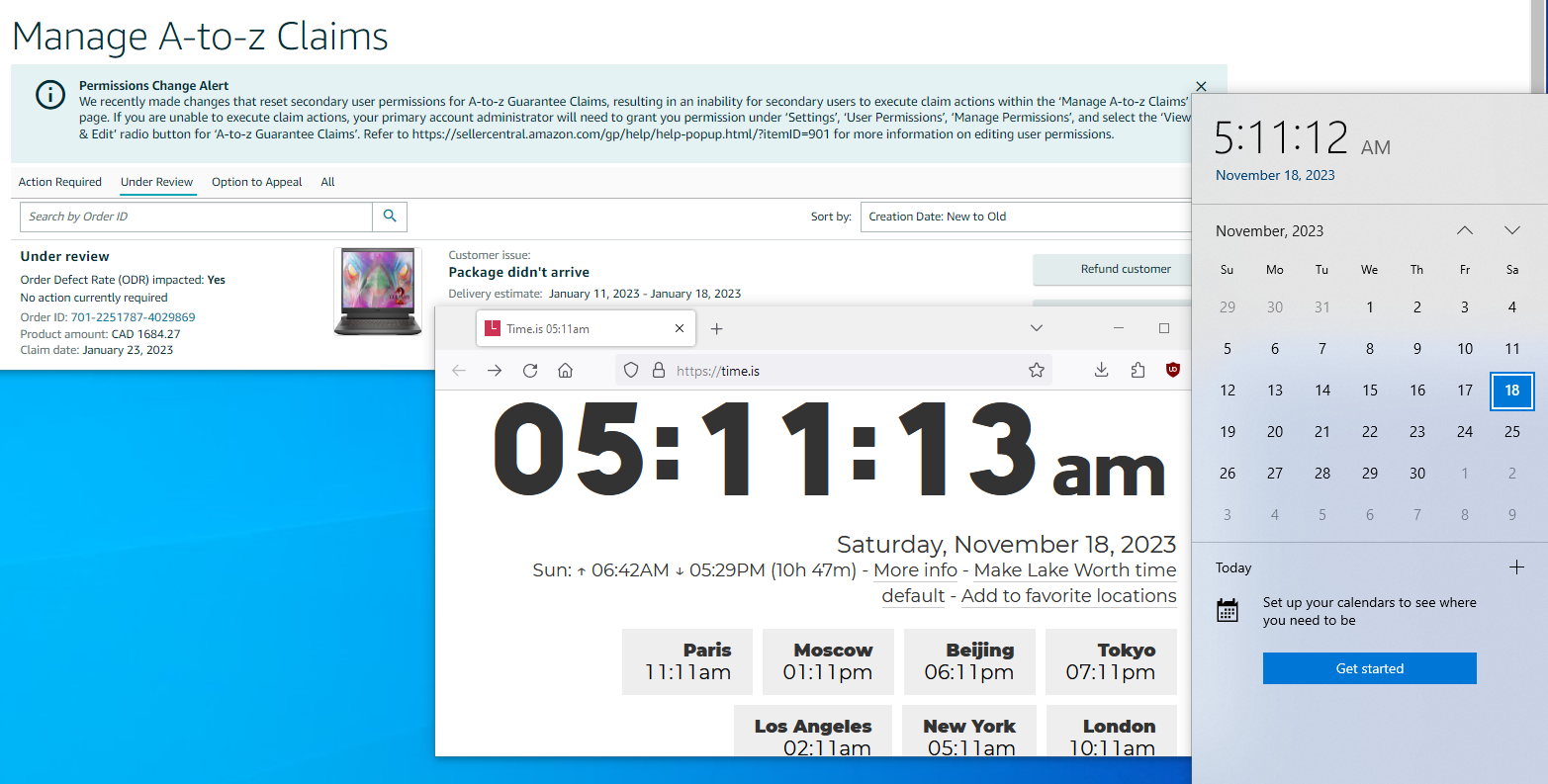The image size is (1548, 784).
Task: Minimize the Firefox window
Action: point(1119,328)
